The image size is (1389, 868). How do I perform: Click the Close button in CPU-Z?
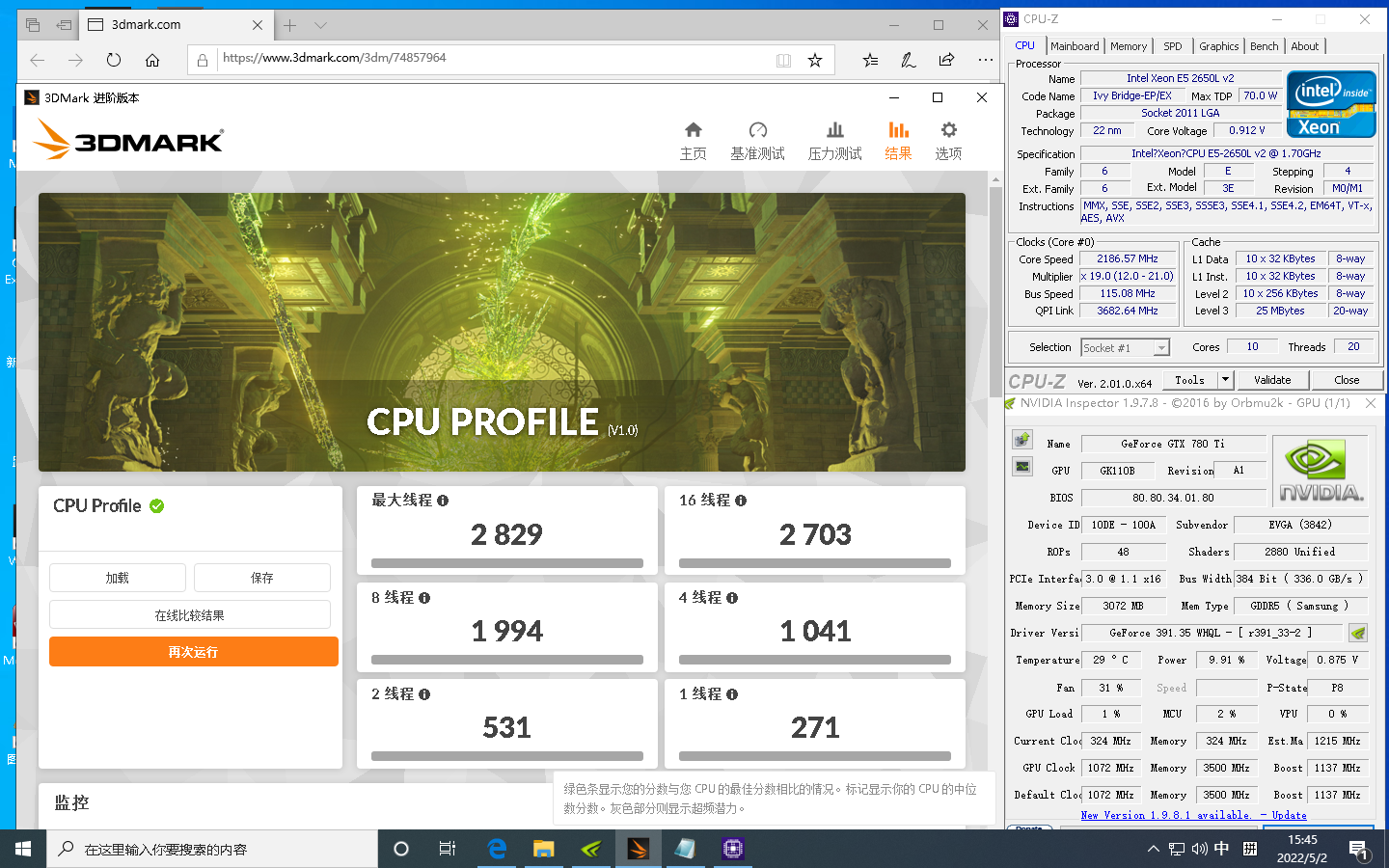[x=1347, y=380]
